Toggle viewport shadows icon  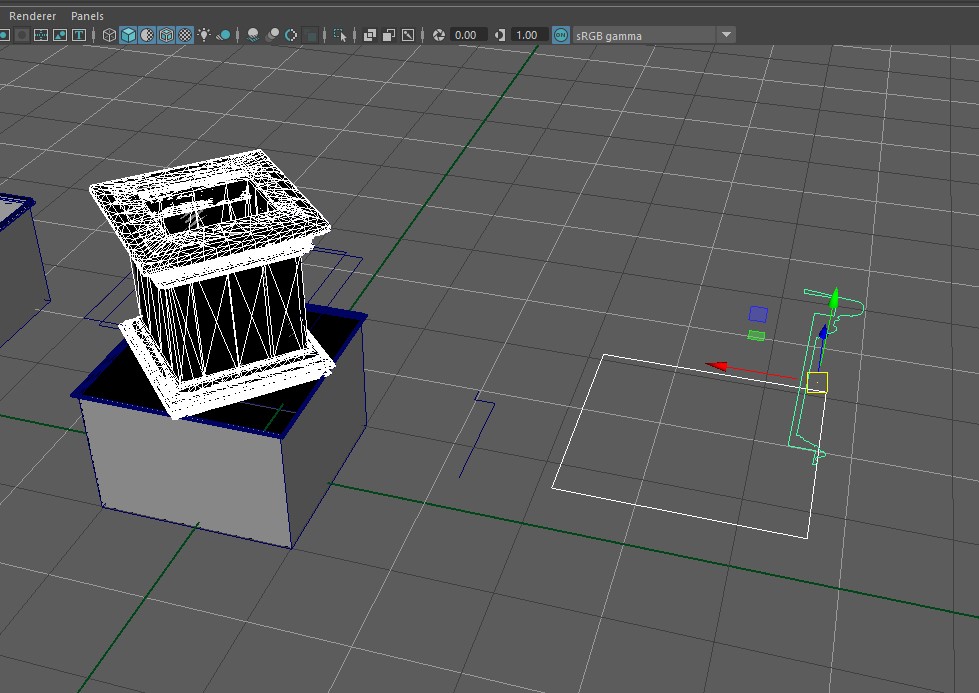tap(224, 35)
